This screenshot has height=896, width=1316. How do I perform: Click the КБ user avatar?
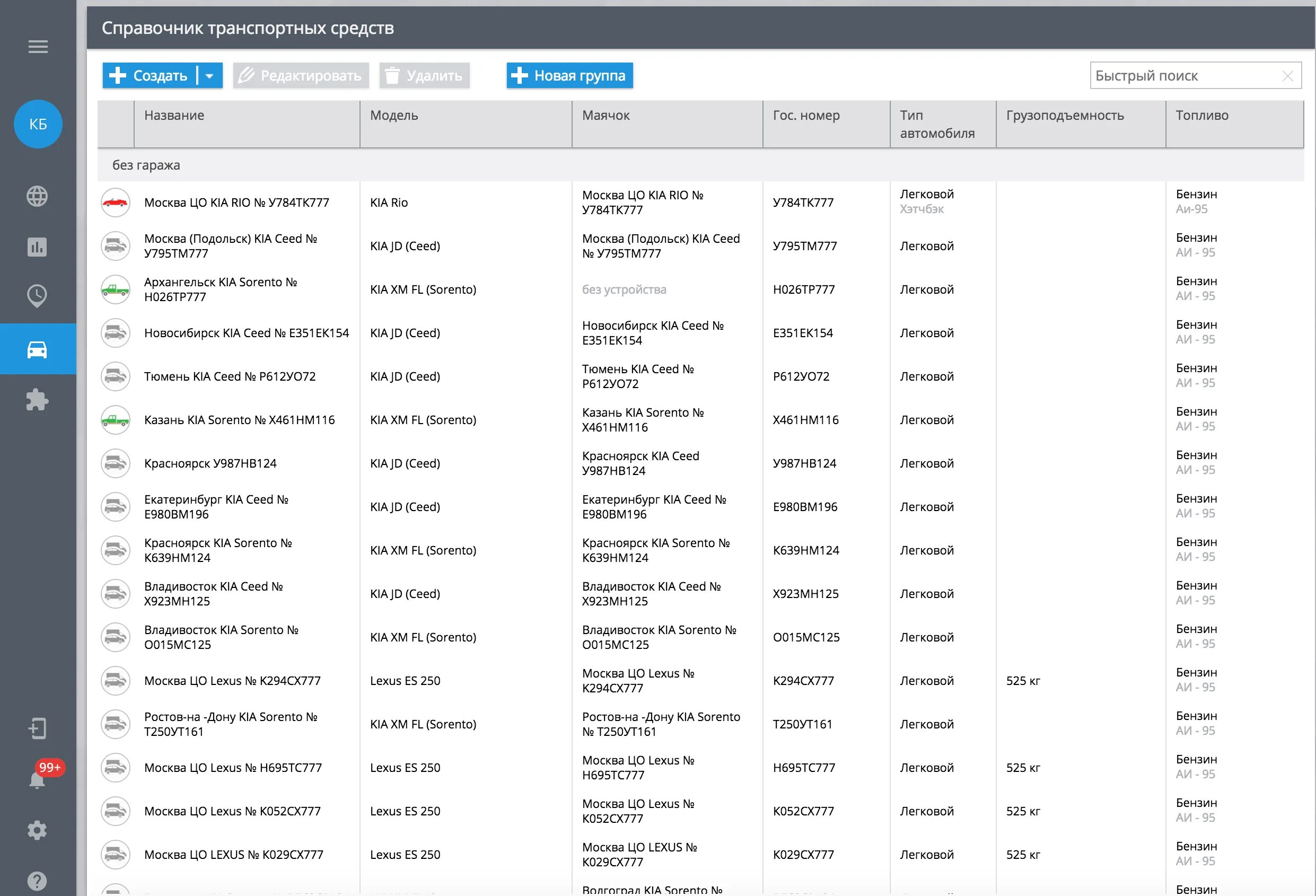38,124
